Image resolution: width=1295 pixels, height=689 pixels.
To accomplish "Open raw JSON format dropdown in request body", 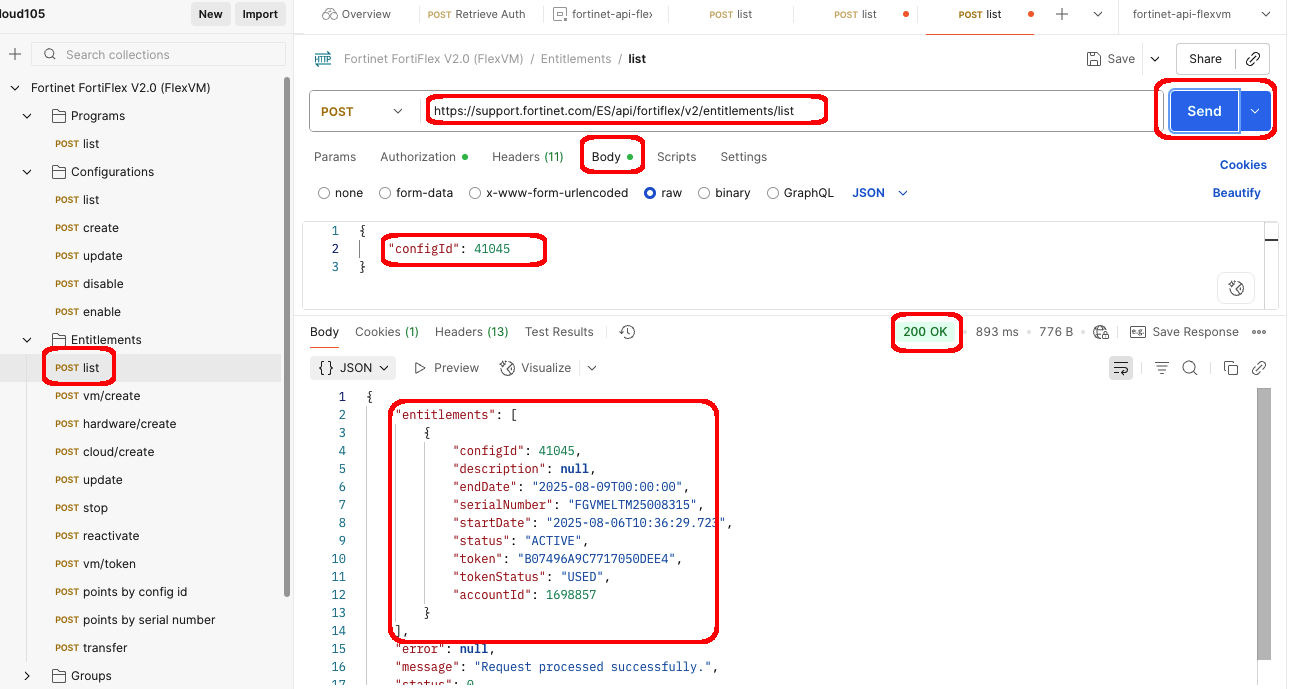I will (880, 193).
